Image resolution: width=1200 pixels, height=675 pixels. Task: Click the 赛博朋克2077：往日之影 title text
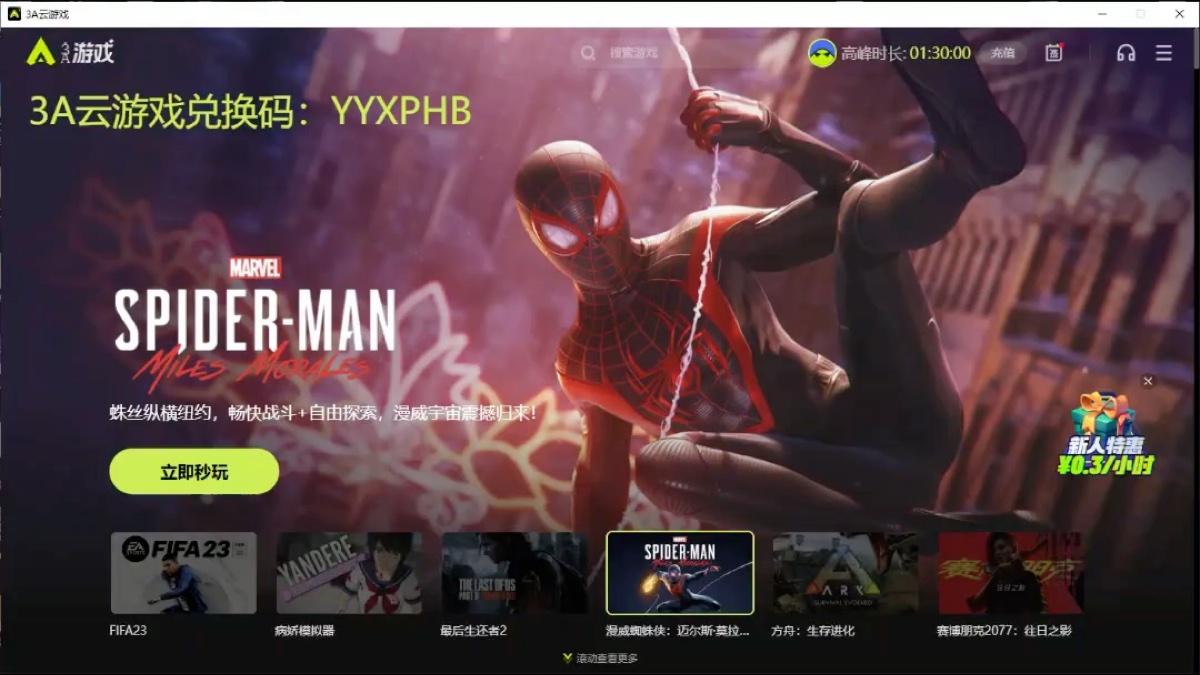1004,631
